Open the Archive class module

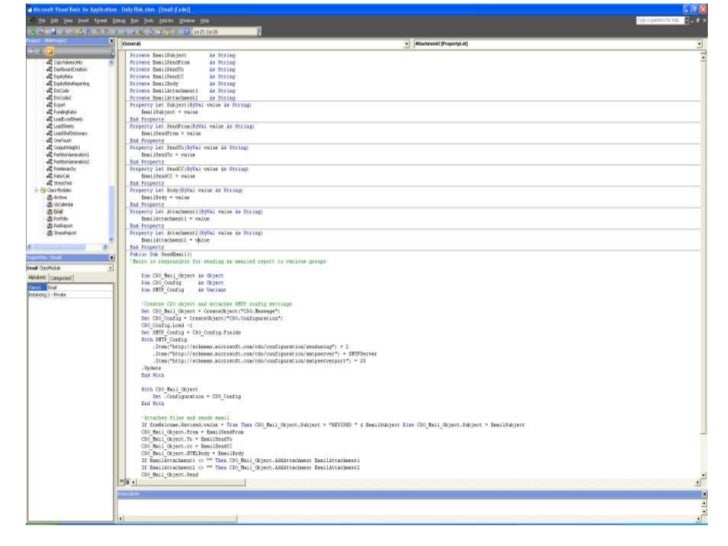57,197
